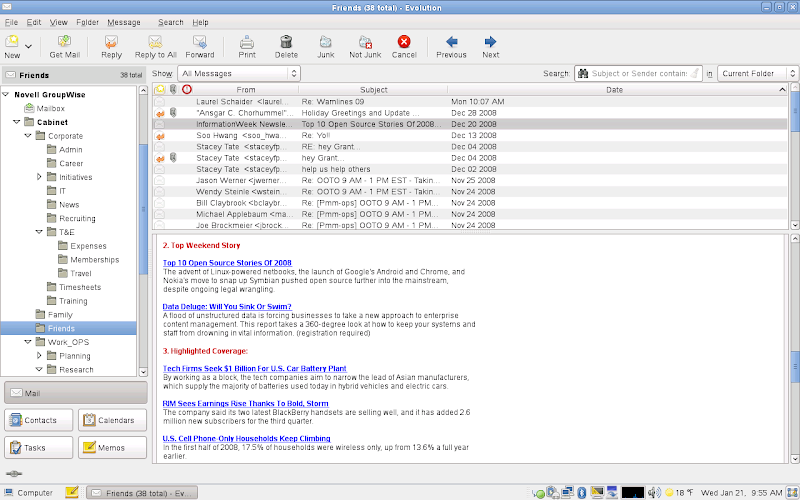Viewport: 800px width, 500px height.
Task: Sort messages by Subject column header
Action: pyautogui.click(x=373, y=90)
